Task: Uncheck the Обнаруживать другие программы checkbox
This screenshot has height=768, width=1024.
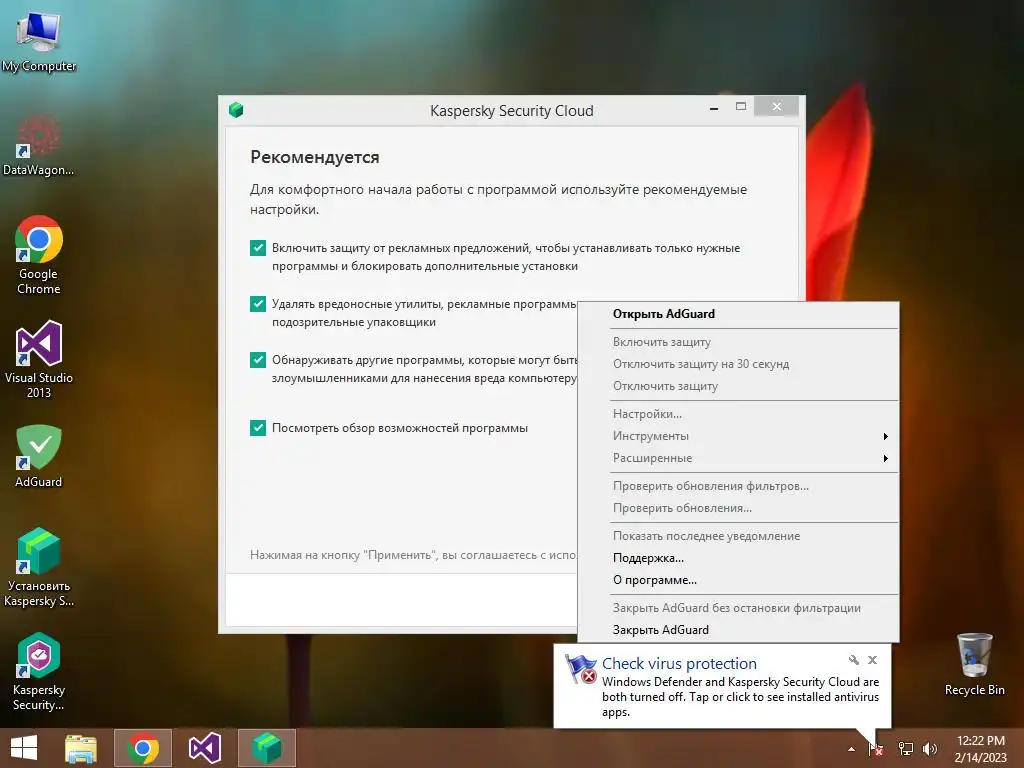Action: point(258,360)
